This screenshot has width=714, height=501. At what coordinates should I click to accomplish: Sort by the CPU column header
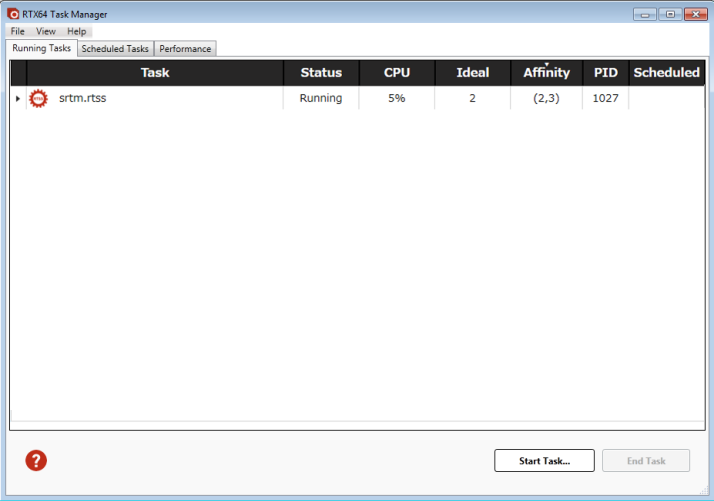(x=397, y=72)
